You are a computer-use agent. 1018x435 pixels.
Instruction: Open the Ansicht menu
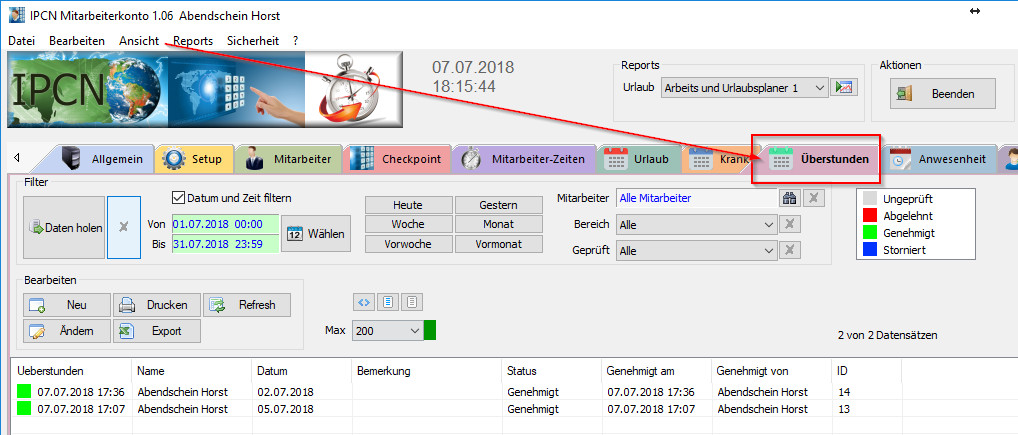click(139, 40)
